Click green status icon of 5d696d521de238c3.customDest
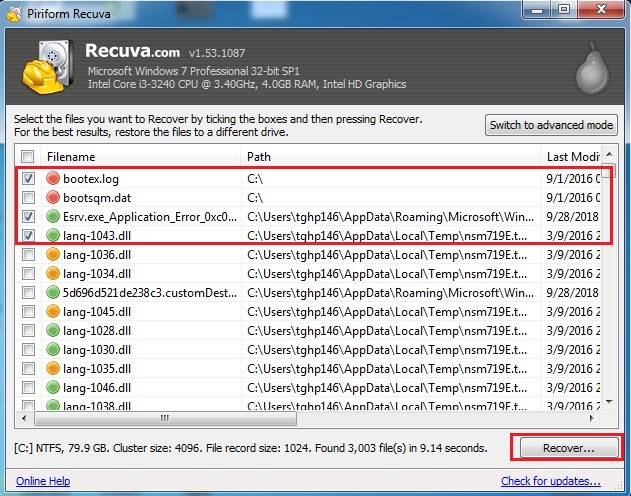Viewport: 631px width, 496px height. click(x=53, y=292)
